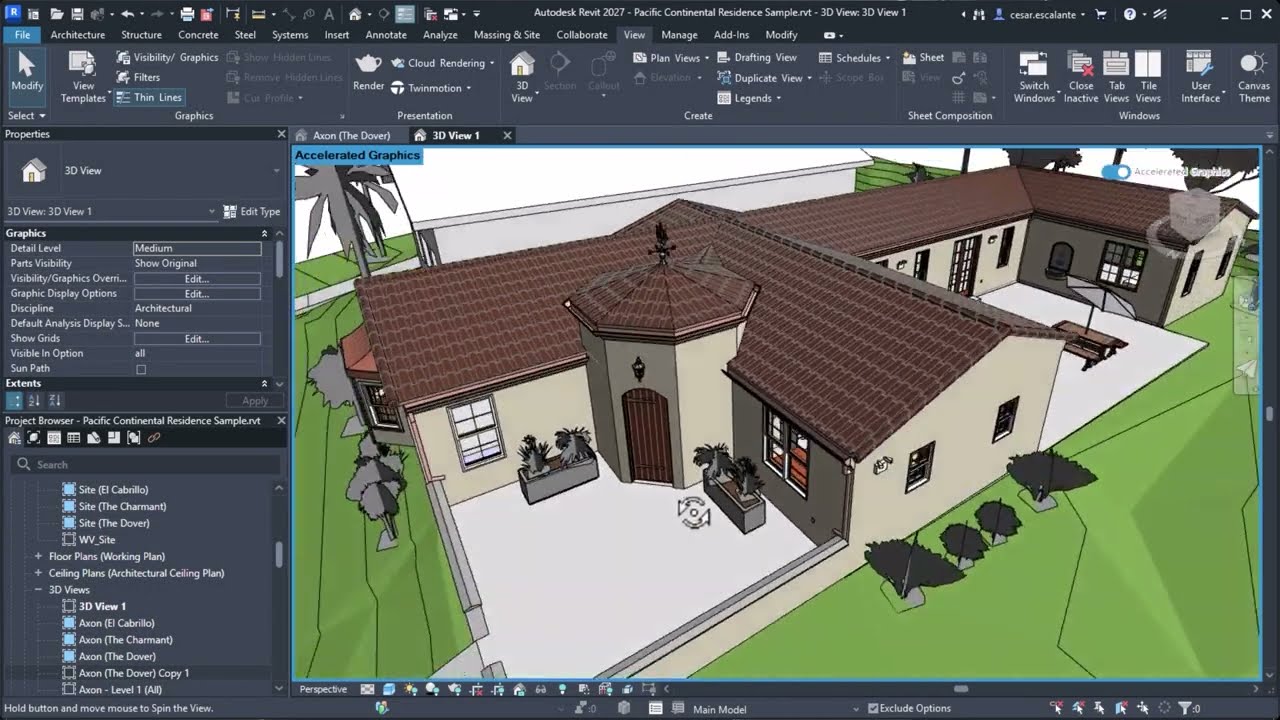Click the Edit Type button
This screenshot has height=720, width=1280.
(252, 211)
